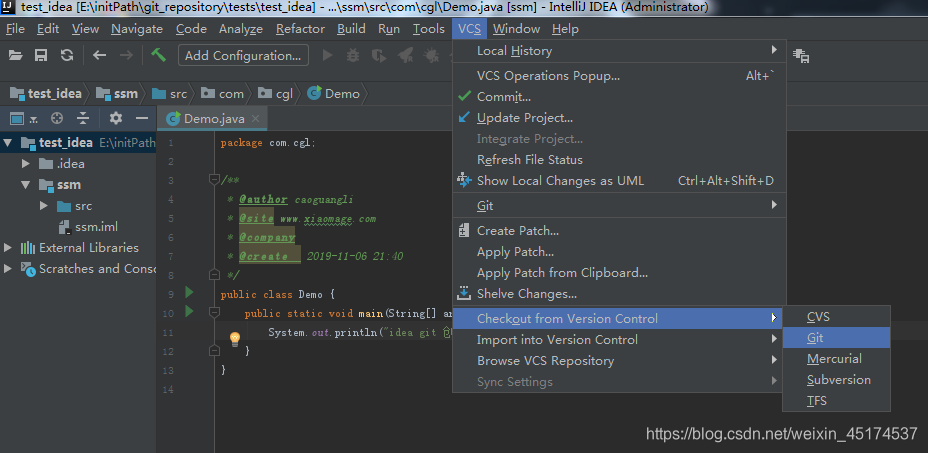Select Mercurial in checkout submenu
The height and width of the screenshot is (453, 928).
836,359
